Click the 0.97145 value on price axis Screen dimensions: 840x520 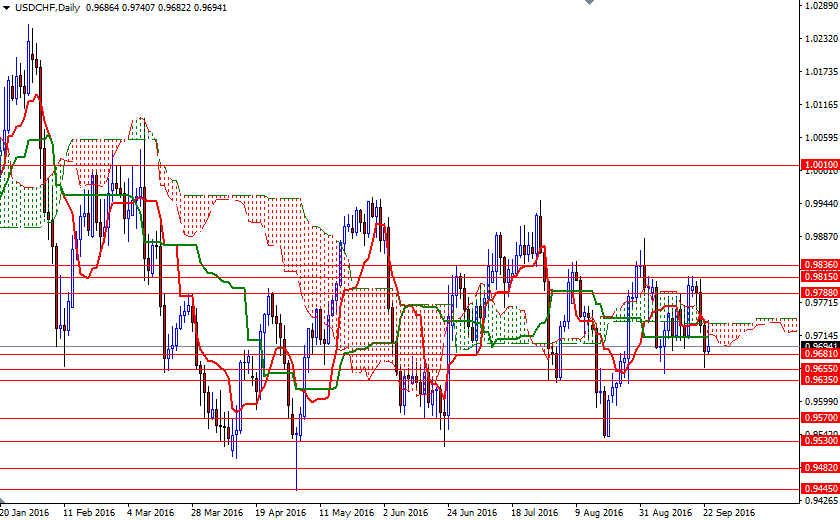821,336
